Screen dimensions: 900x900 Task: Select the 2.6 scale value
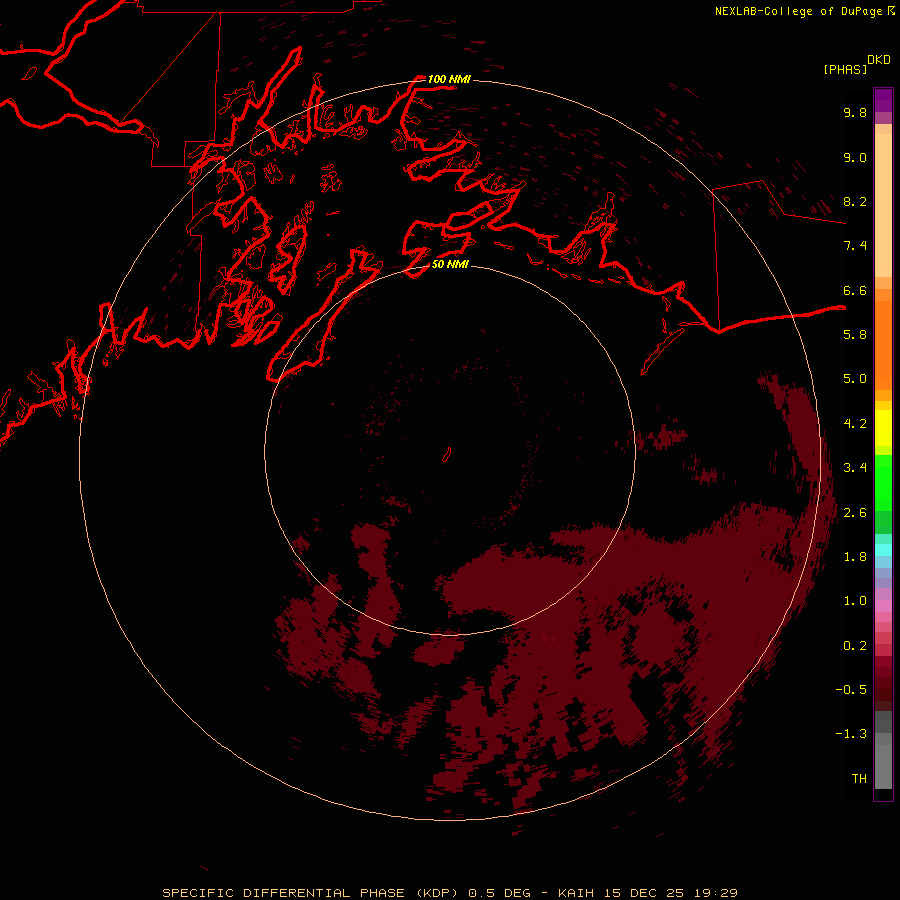[855, 513]
